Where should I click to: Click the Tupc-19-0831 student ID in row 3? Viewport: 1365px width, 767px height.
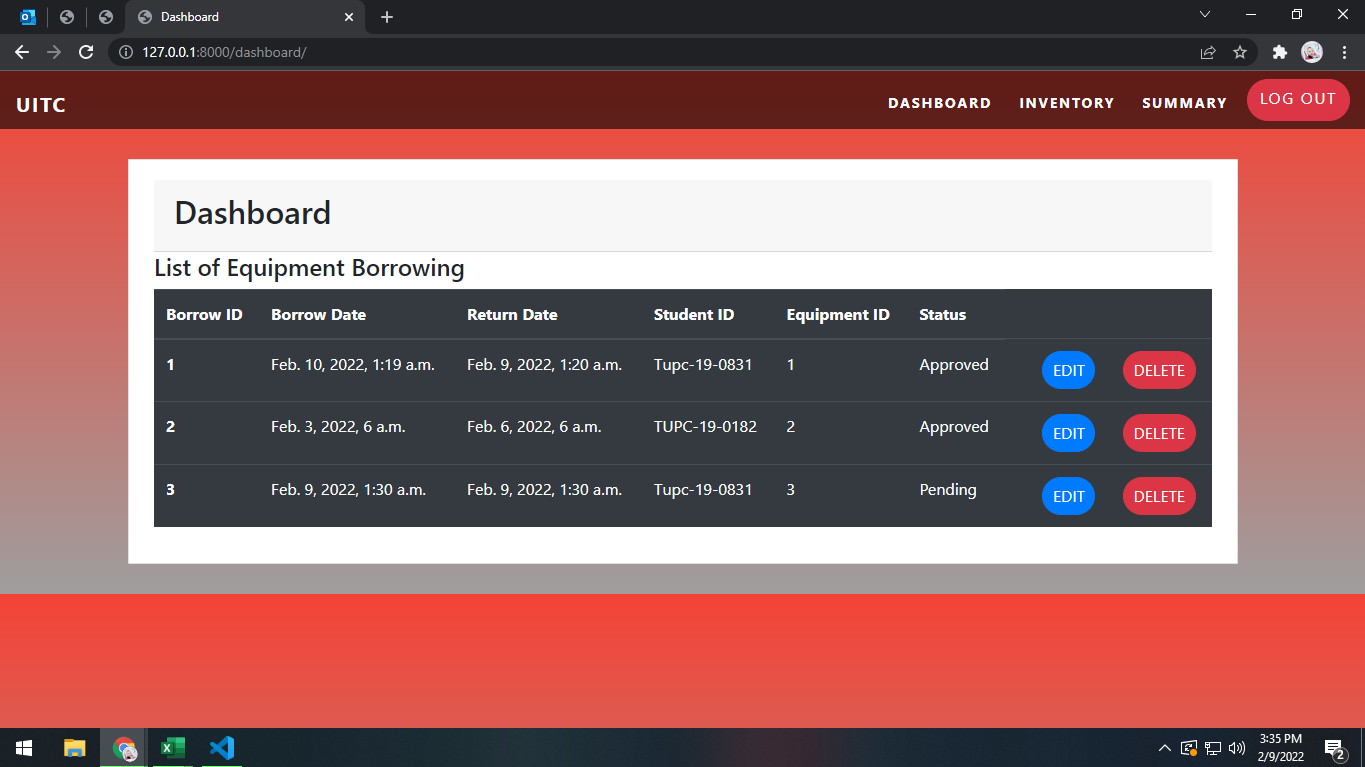coord(703,490)
